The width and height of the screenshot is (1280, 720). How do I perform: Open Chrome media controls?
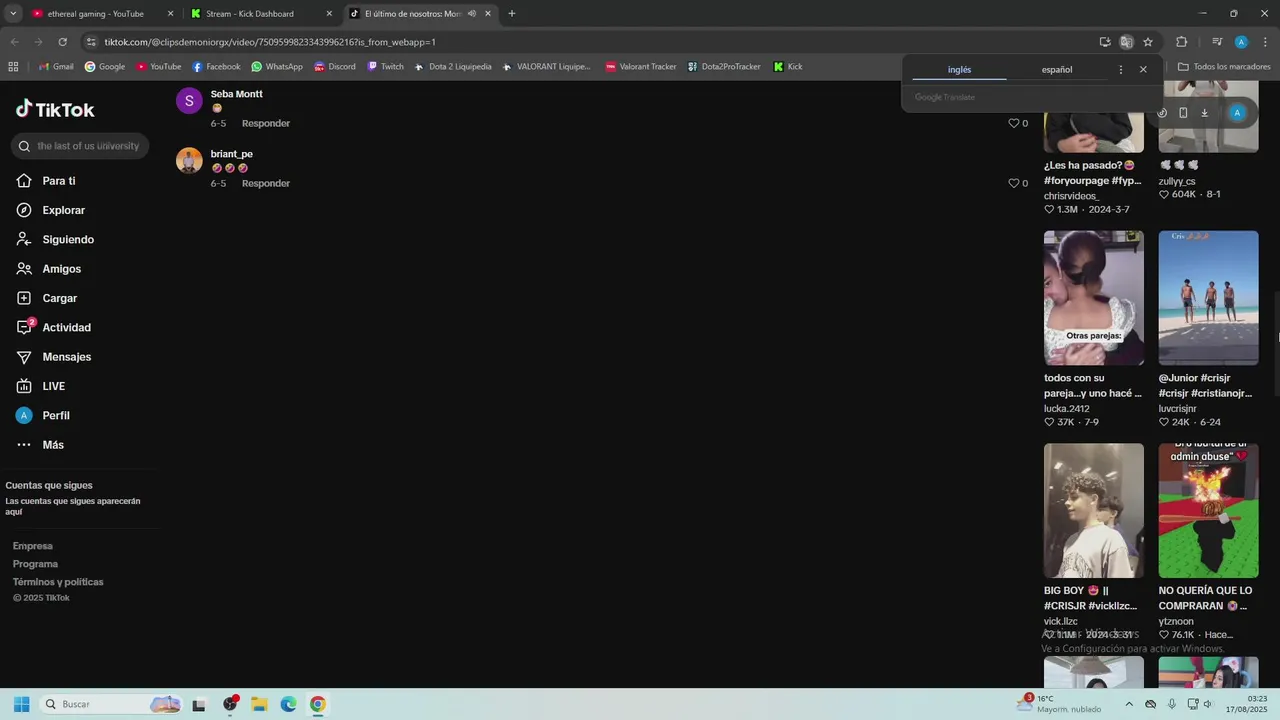(1217, 42)
